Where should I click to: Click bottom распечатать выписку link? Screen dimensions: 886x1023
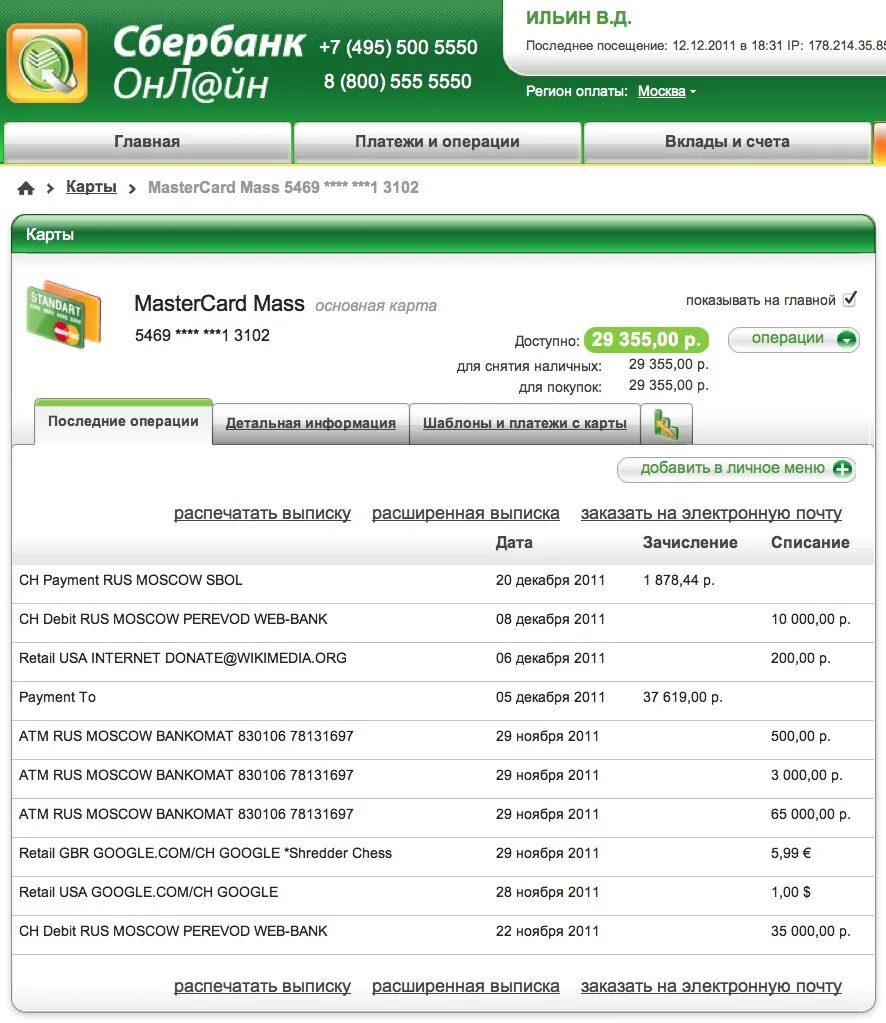click(x=262, y=986)
